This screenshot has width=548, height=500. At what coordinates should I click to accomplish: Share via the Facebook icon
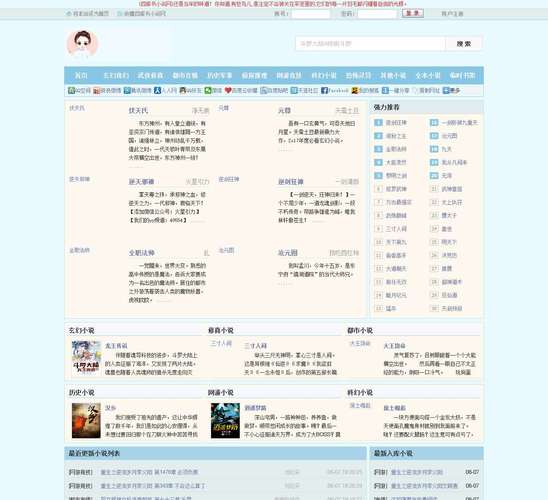point(324,90)
